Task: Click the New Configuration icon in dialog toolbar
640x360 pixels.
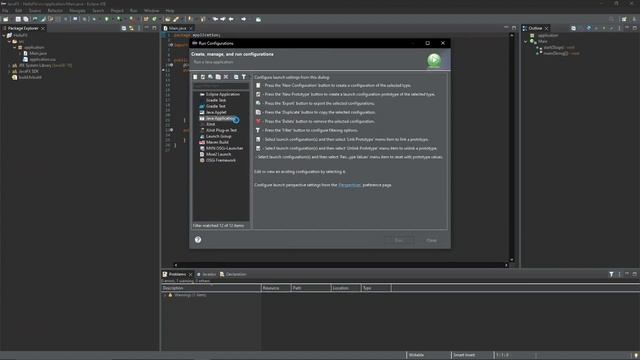Action: click(195, 77)
